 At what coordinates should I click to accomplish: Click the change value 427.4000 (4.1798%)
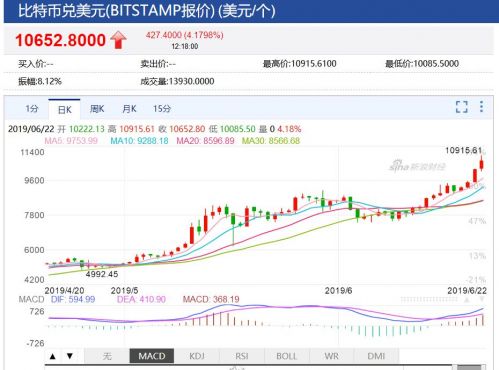pos(185,35)
